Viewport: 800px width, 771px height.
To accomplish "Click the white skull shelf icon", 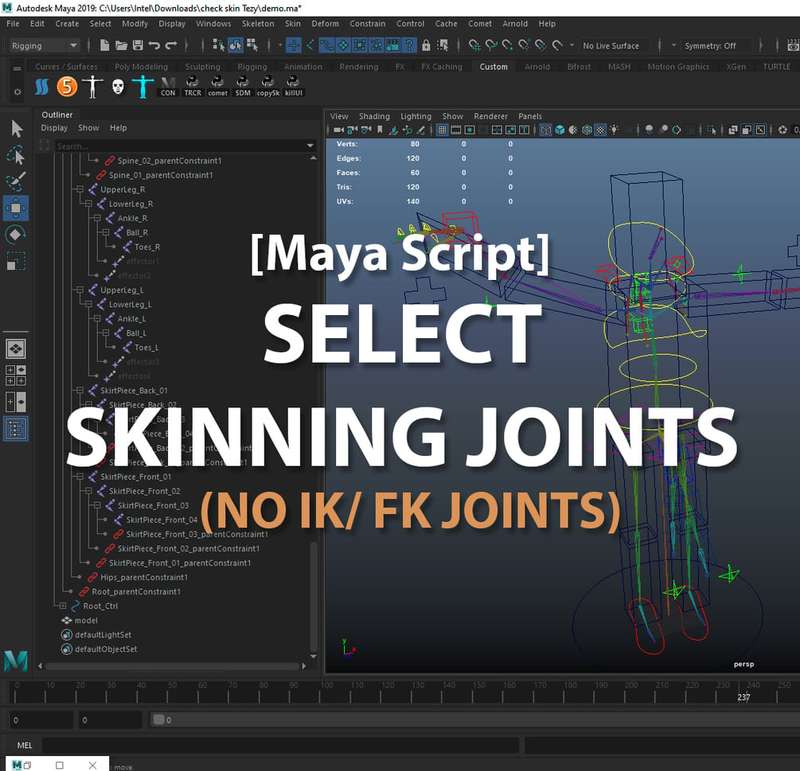I will [118, 86].
